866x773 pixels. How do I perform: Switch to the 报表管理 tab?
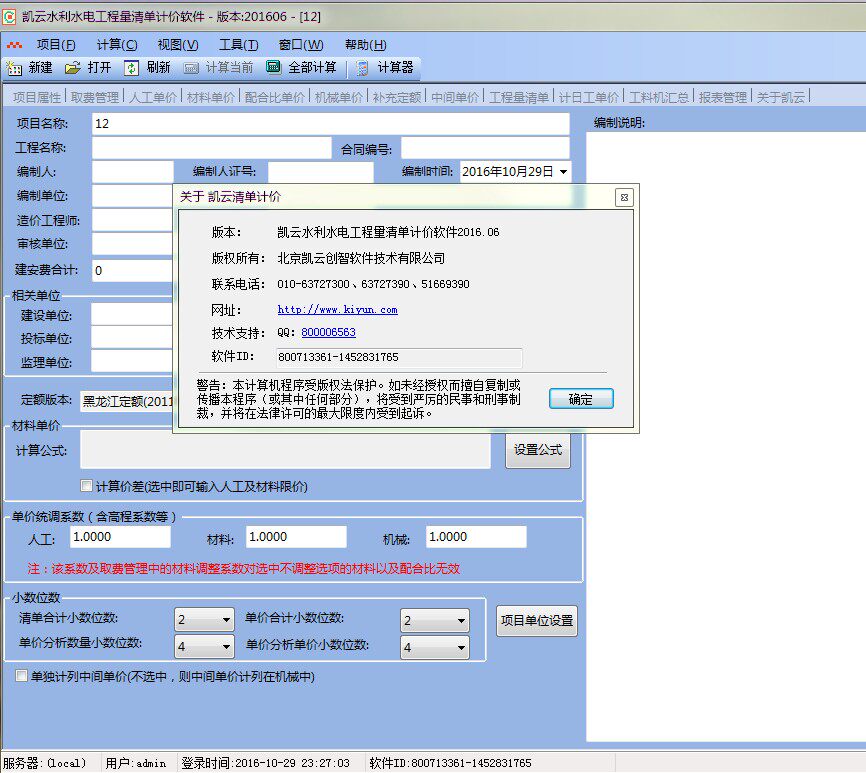(x=722, y=97)
